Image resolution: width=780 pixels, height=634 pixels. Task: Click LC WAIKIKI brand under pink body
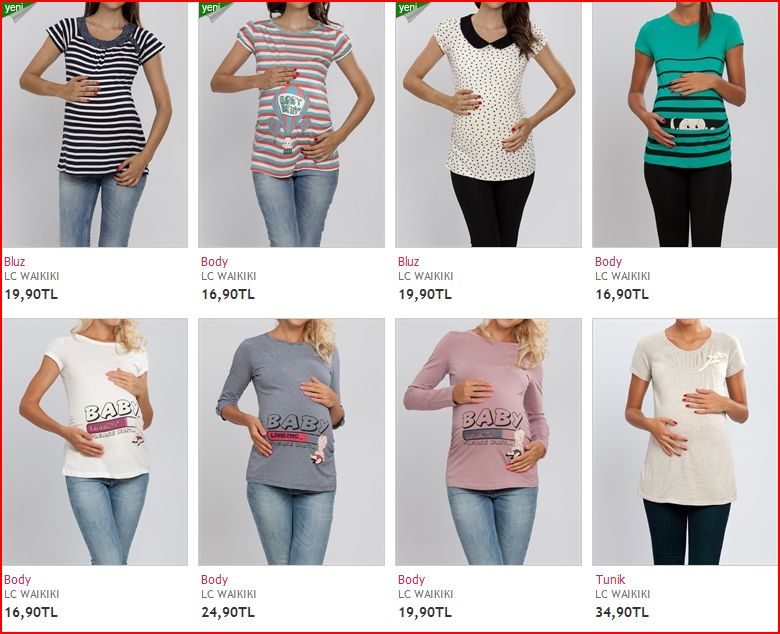[426, 594]
